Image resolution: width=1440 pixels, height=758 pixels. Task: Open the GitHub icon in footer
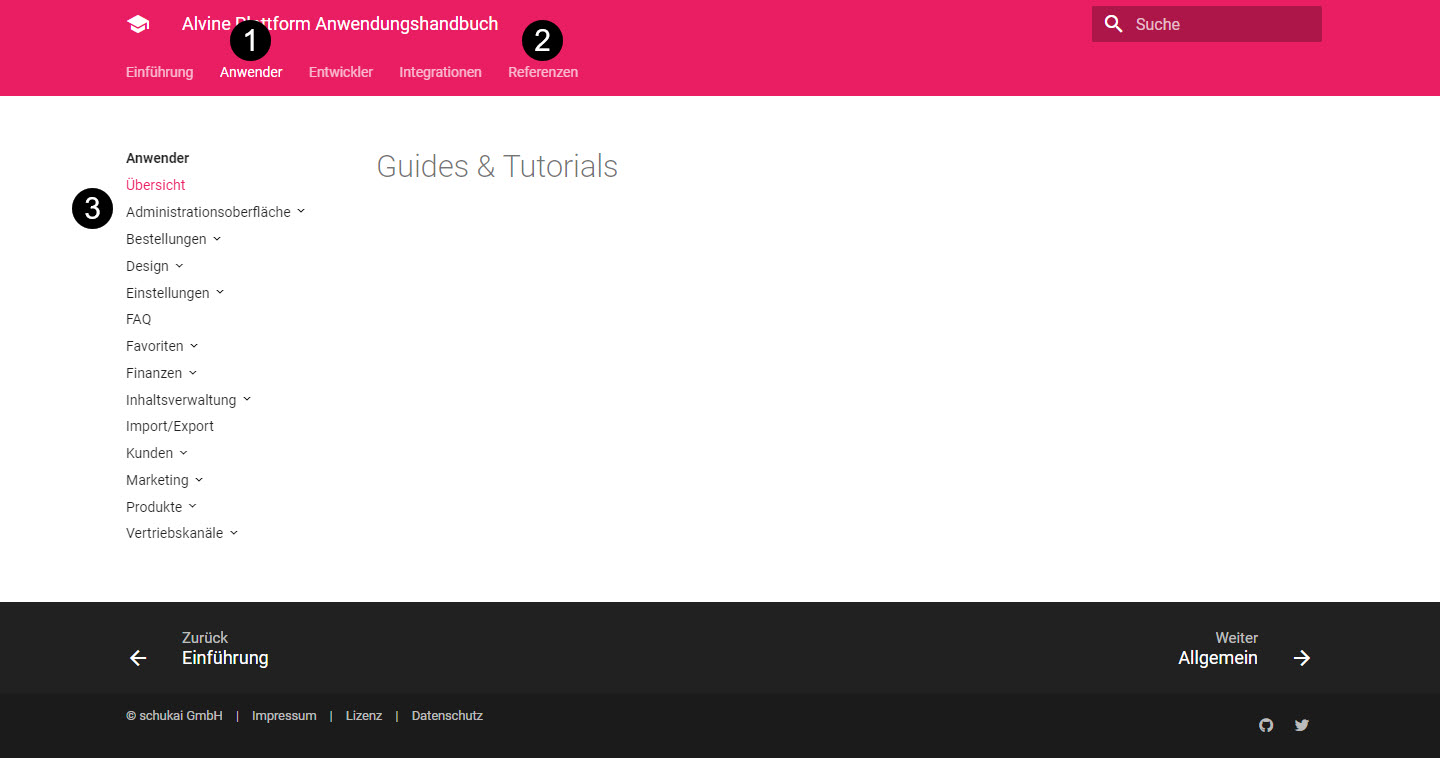tap(1266, 725)
